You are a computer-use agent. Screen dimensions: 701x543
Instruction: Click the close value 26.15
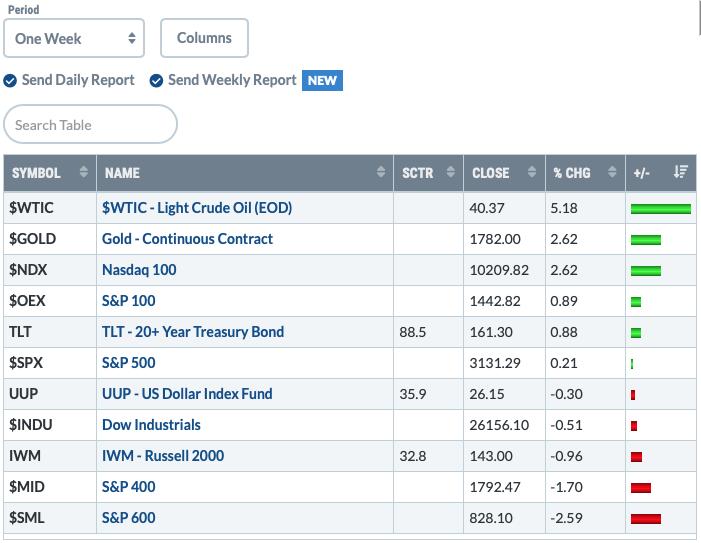[487, 394]
